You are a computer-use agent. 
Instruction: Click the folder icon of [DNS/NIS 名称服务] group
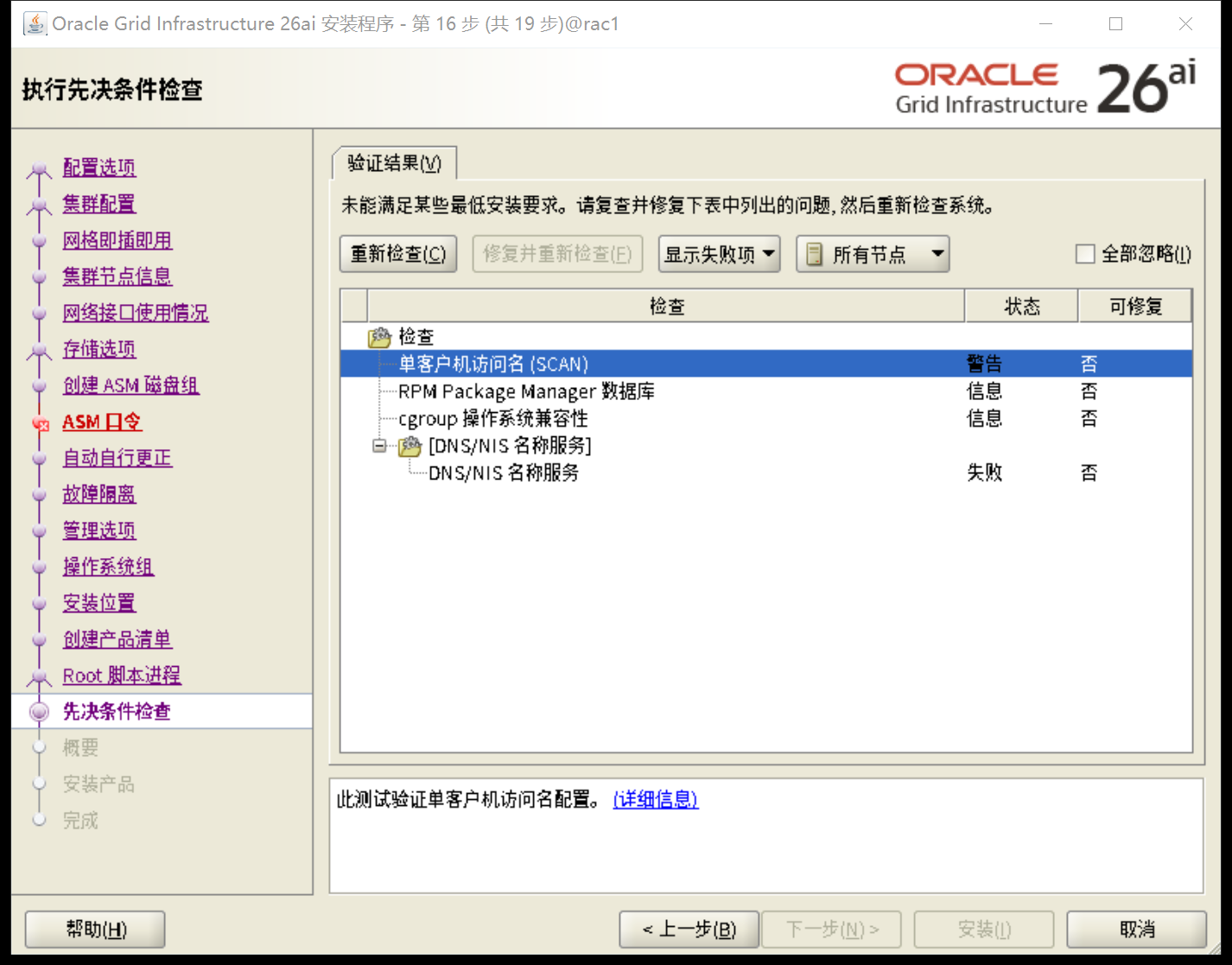click(410, 446)
